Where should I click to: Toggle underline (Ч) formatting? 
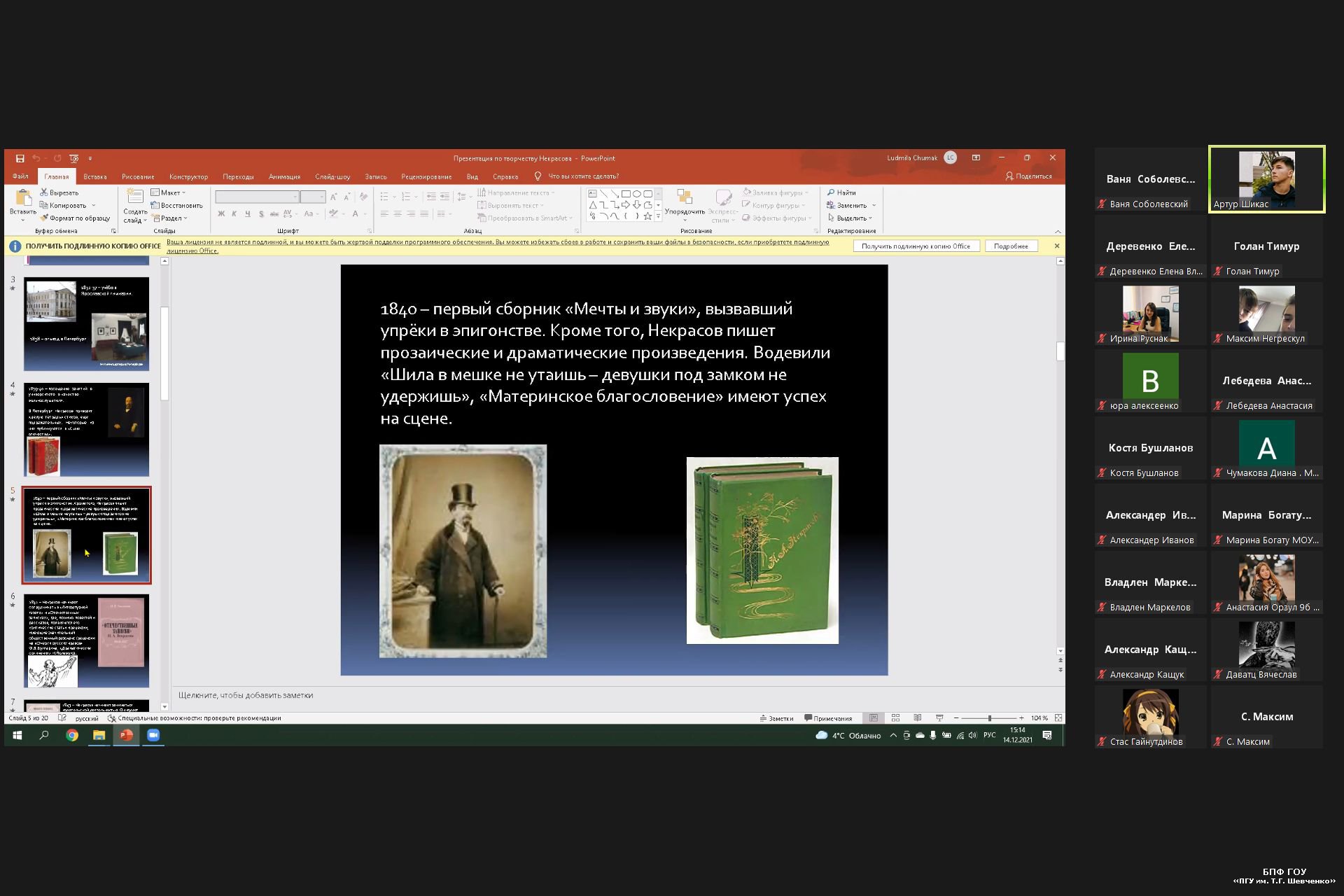(248, 213)
